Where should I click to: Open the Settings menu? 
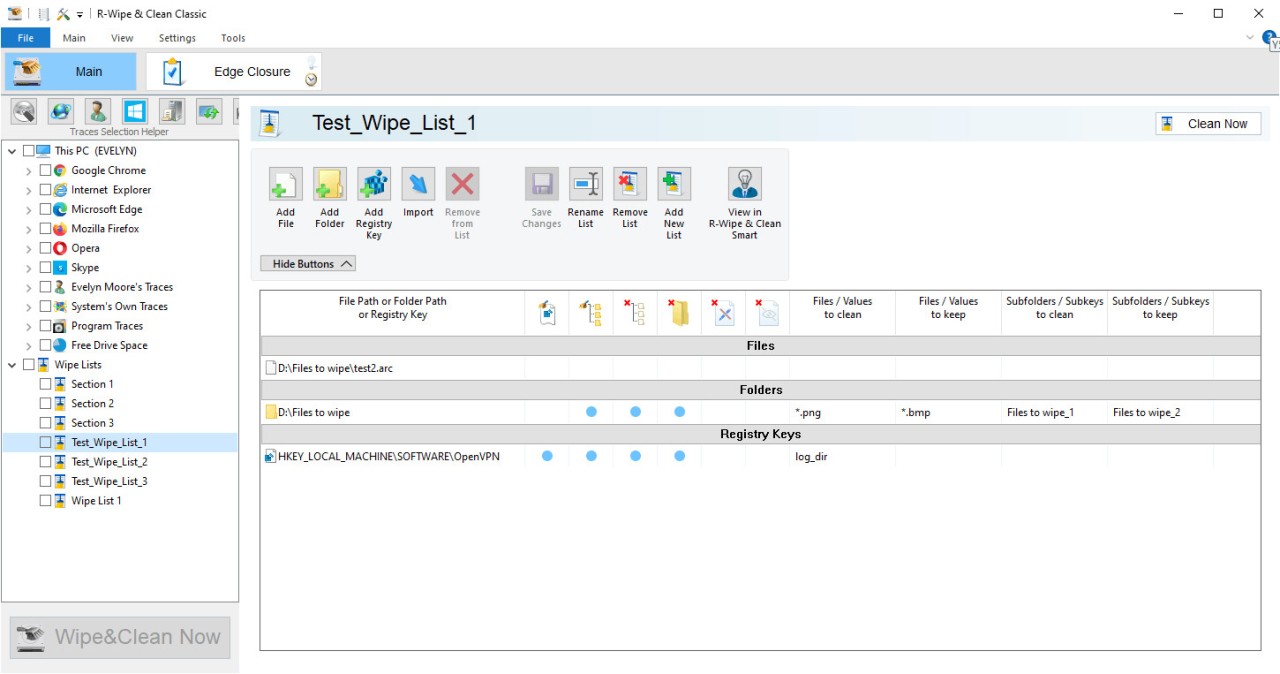[x=177, y=38]
